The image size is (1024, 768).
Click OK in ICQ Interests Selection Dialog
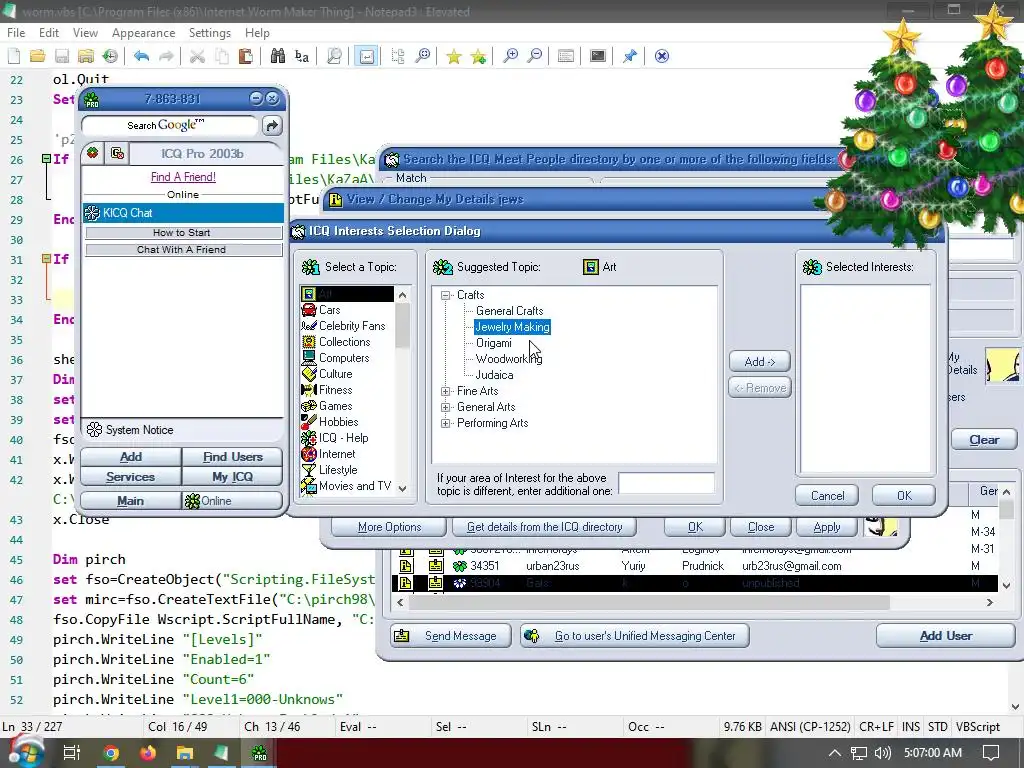coord(904,496)
